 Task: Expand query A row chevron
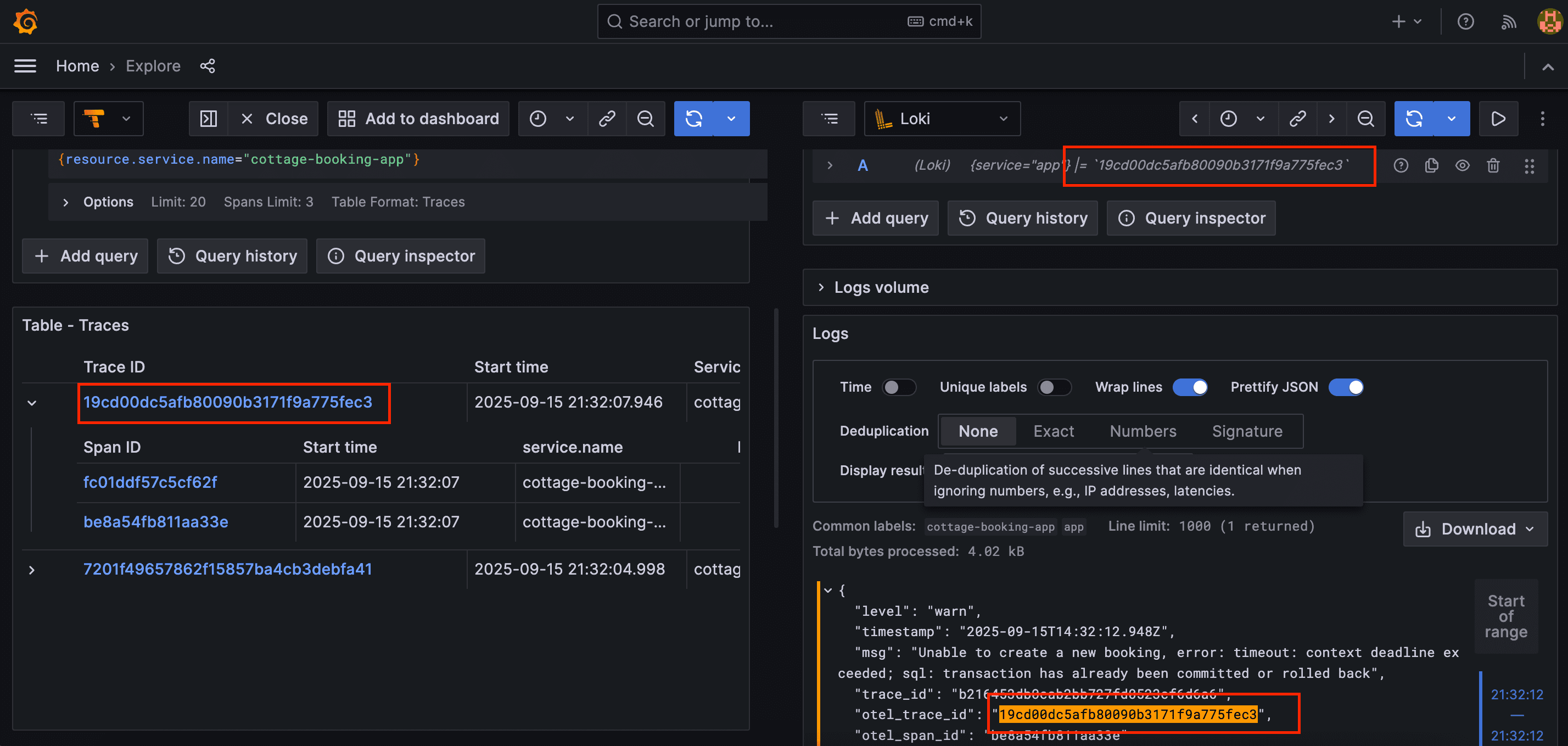830,166
